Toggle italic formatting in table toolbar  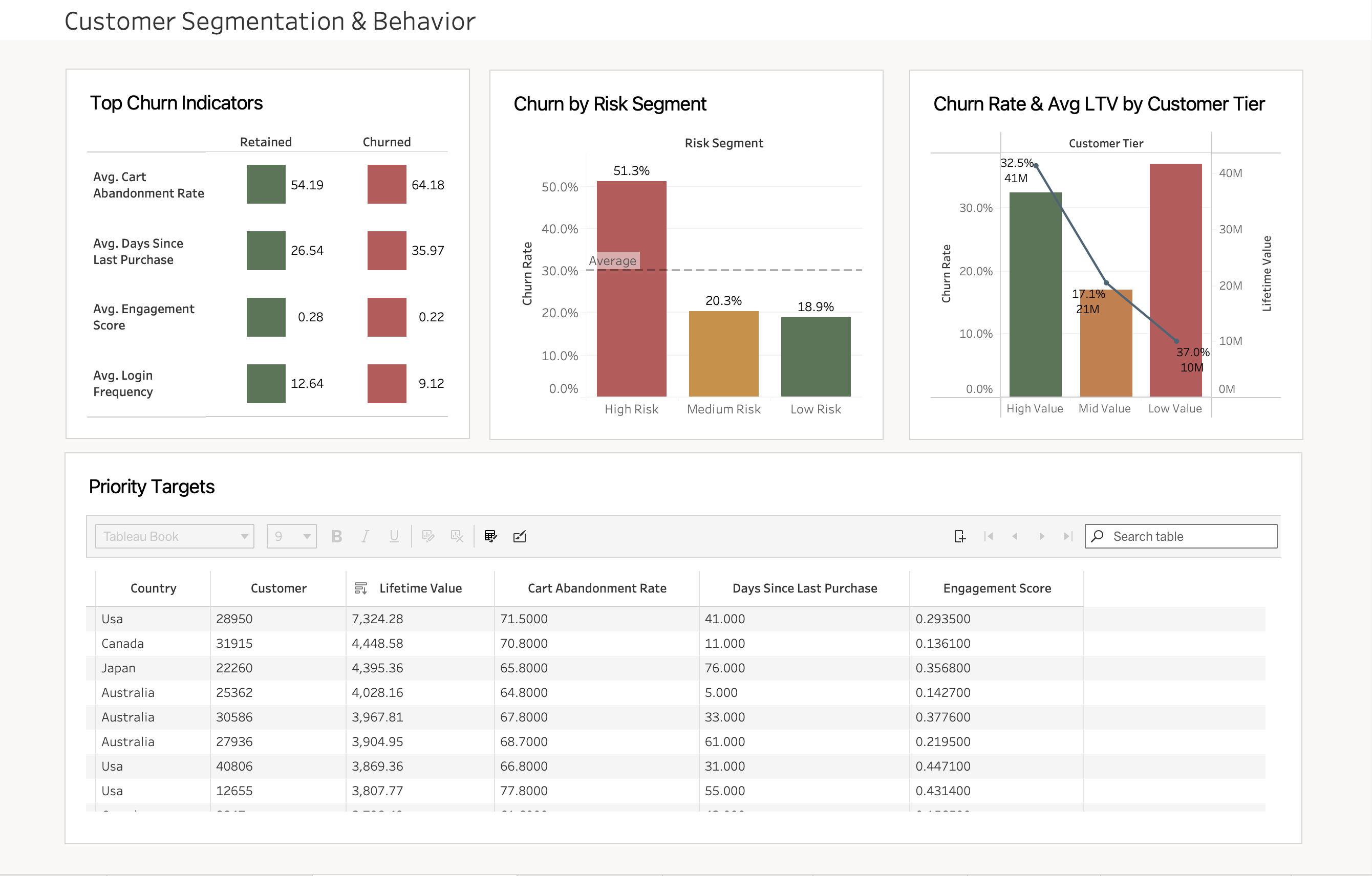(365, 536)
